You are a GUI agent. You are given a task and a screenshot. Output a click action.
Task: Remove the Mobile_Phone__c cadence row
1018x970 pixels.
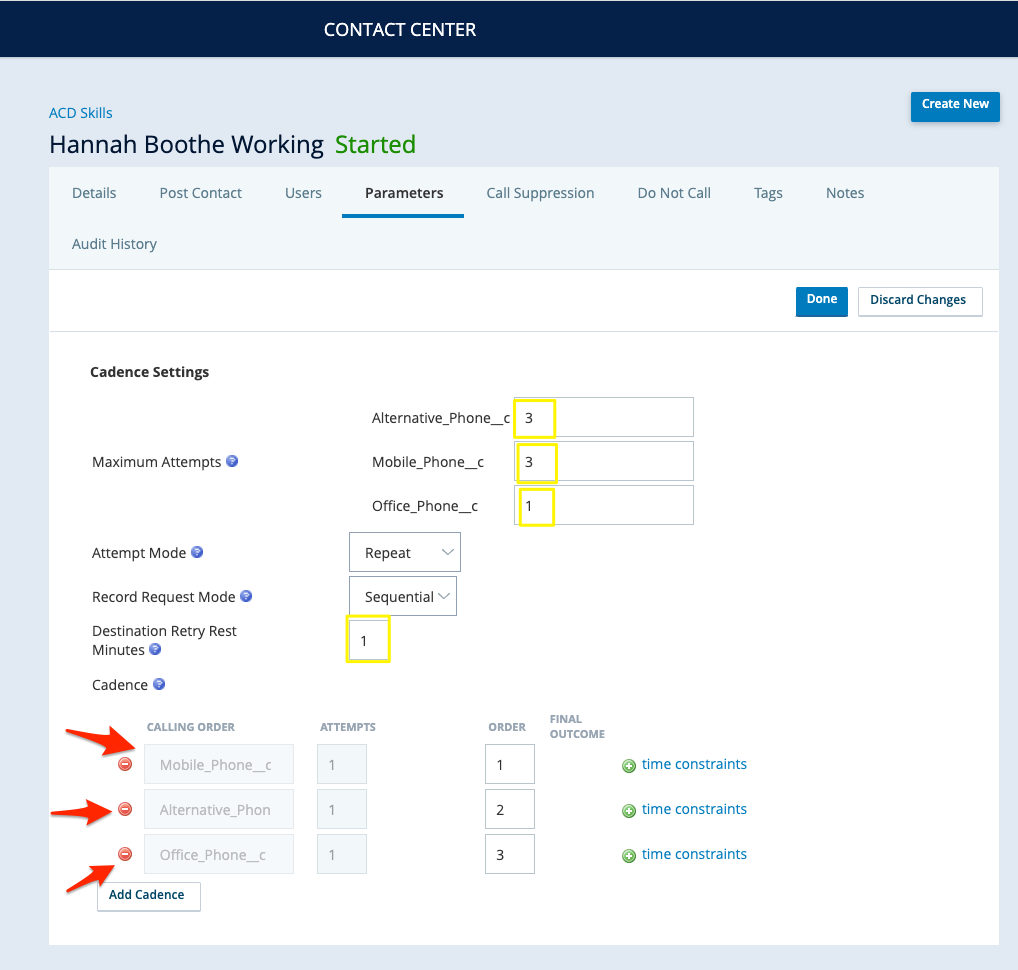(125, 764)
